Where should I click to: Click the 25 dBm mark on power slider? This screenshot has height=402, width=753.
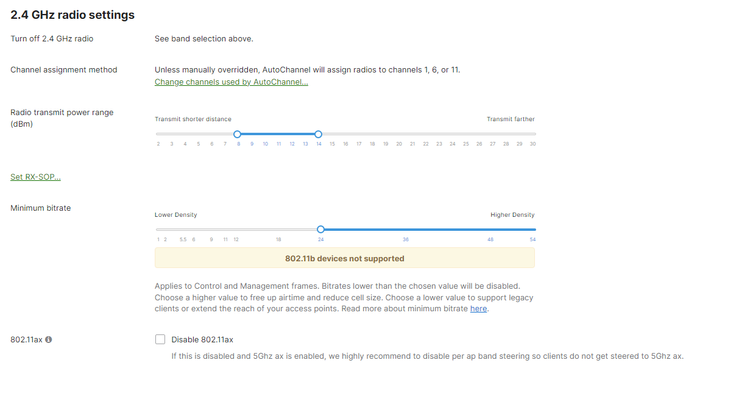[466, 134]
